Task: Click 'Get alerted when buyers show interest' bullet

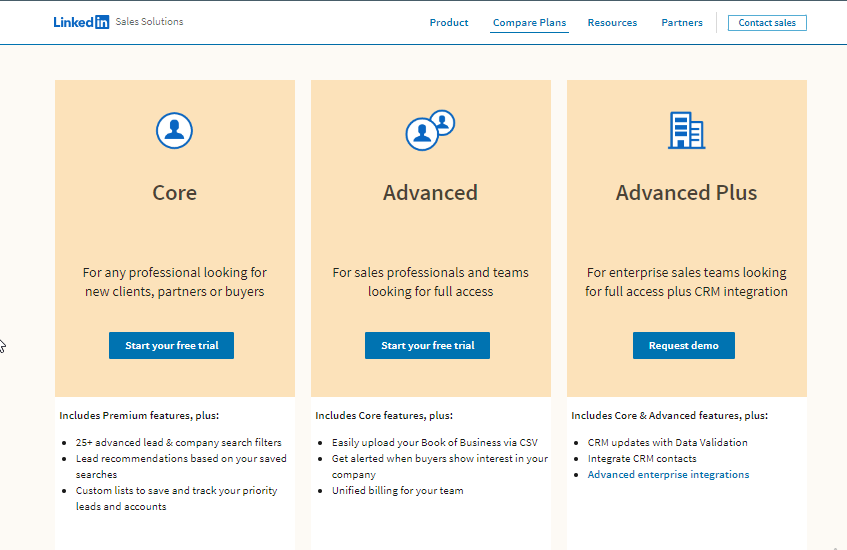Action: pos(440,466)
